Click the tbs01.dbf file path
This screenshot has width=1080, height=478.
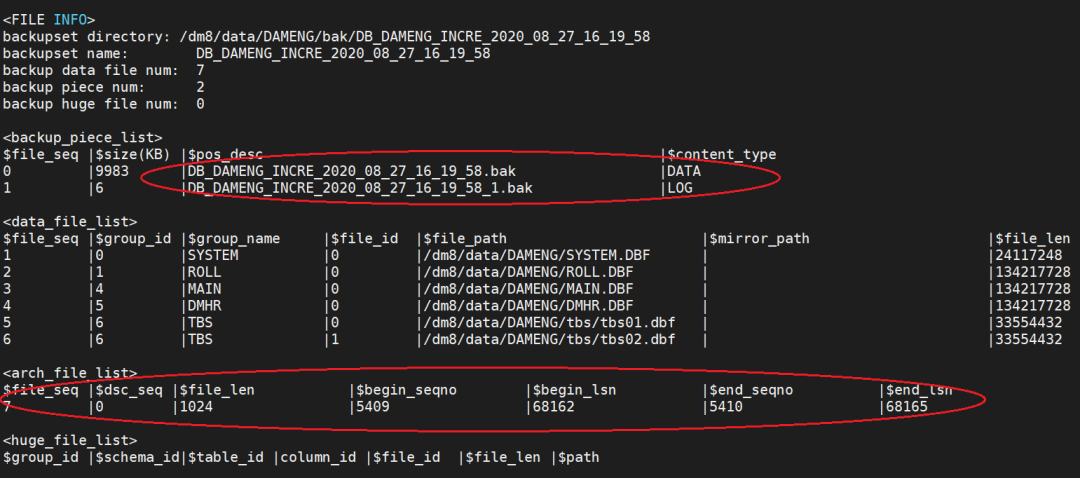(547, 323)
